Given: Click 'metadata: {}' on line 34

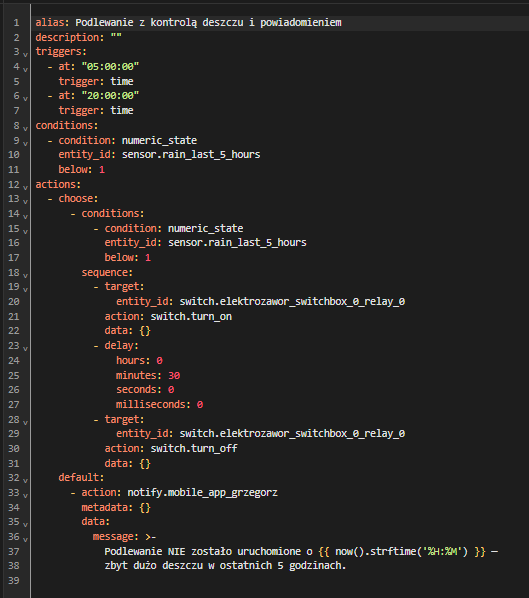Looking at the screenshot, I should tap(116, 507).
